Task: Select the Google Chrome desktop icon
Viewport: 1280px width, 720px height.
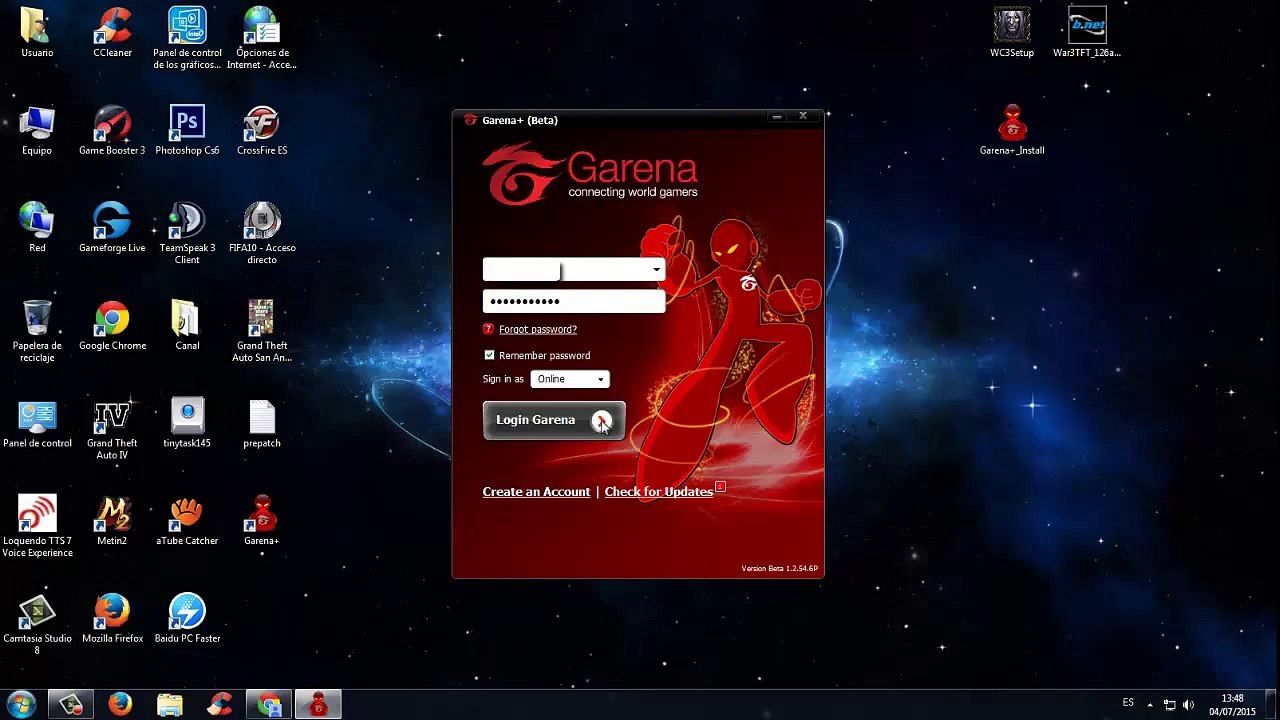Action: 112,326
